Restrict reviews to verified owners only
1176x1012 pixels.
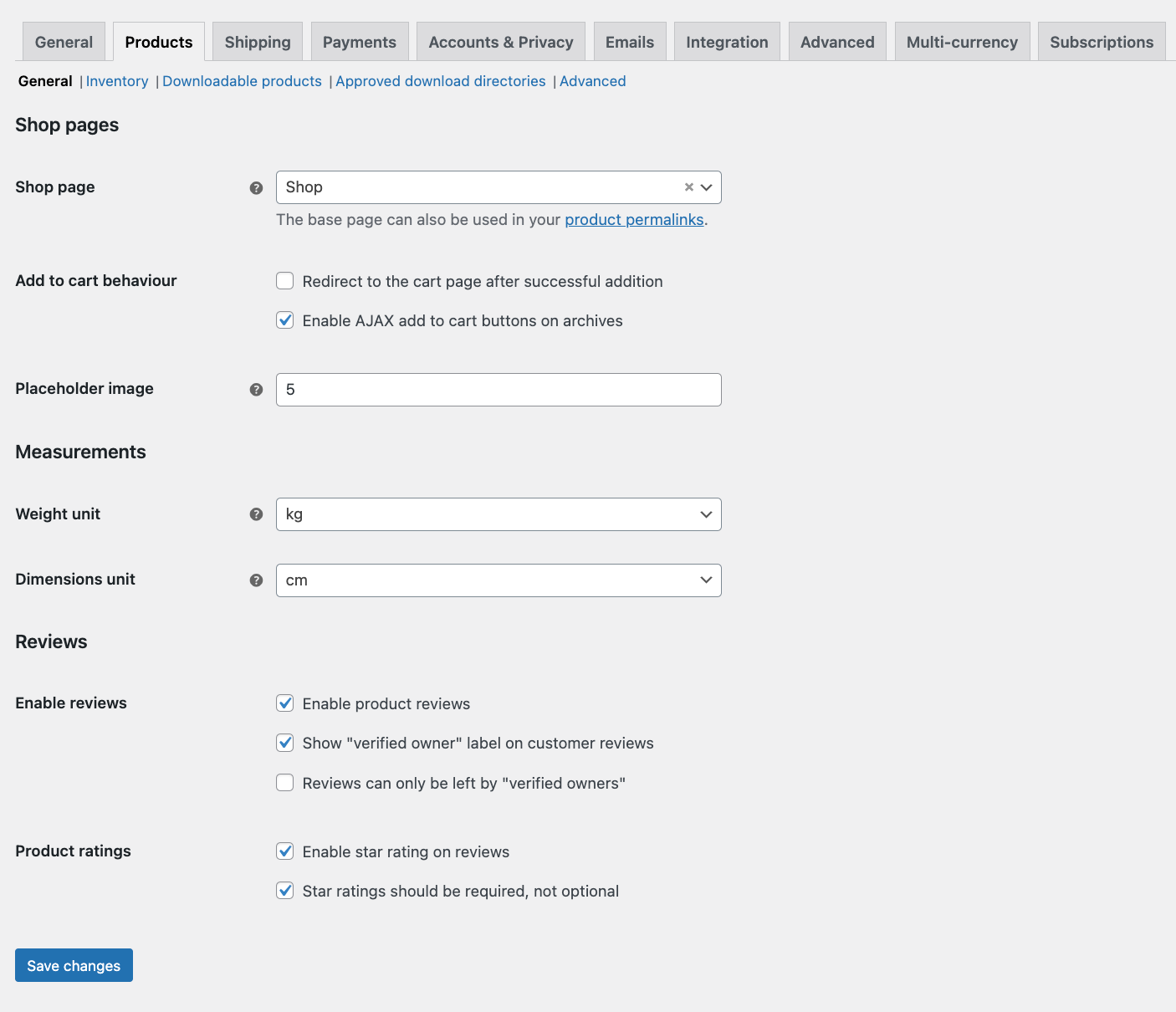pos(284,783)
